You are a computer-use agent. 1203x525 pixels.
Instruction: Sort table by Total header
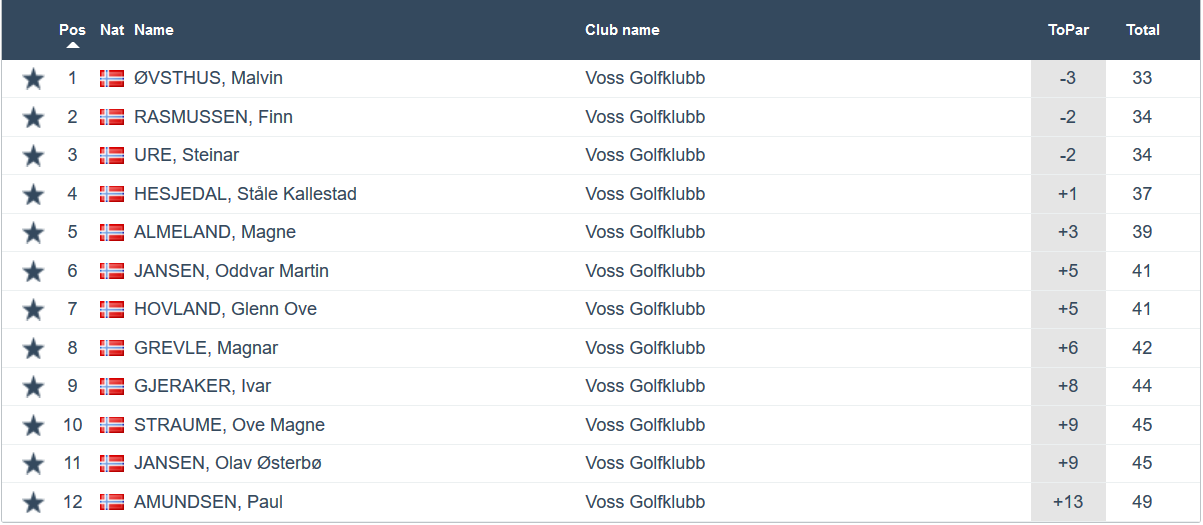point(1143,30)
